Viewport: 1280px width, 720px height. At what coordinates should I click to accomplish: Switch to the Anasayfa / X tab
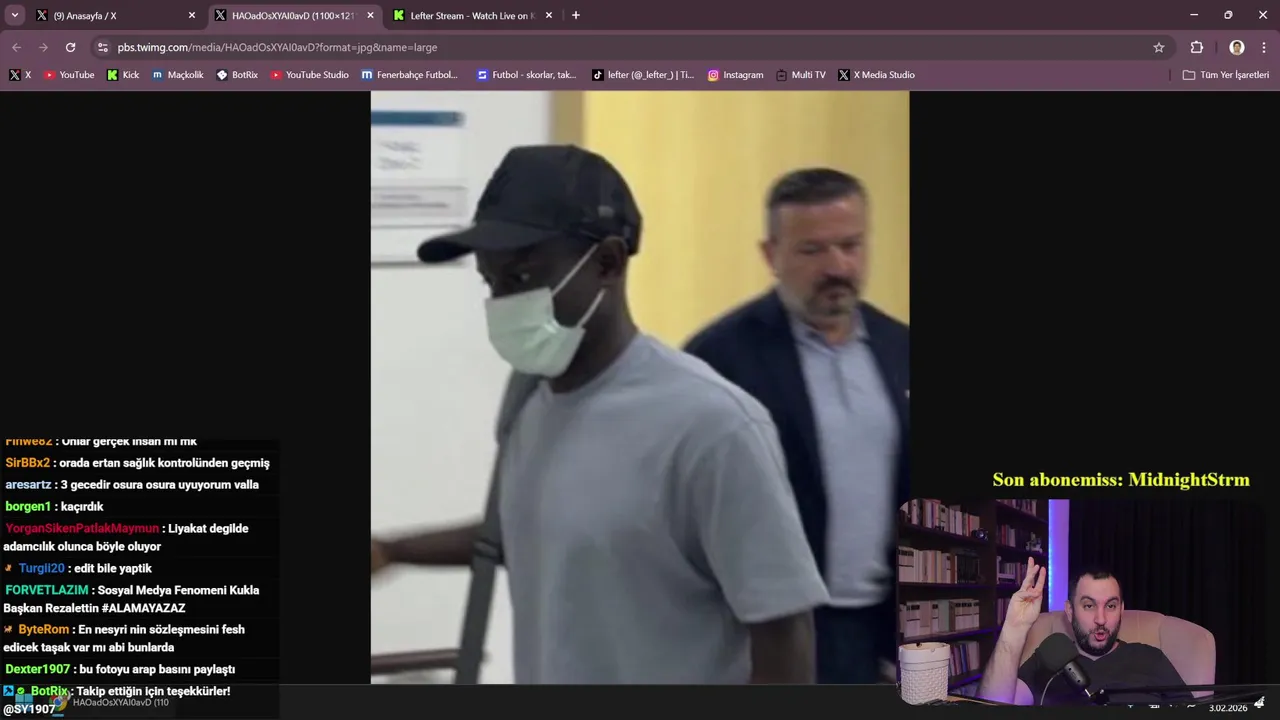click(x=115, y=15)
